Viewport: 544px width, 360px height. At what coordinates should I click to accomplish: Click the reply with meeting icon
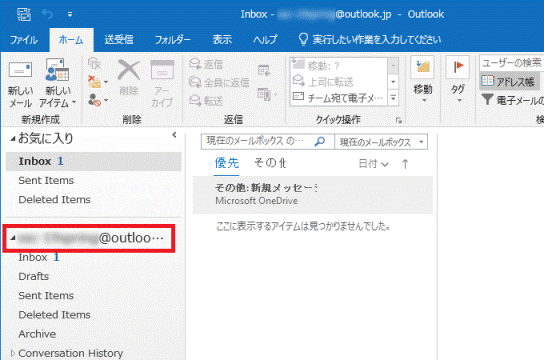point(264,70)
